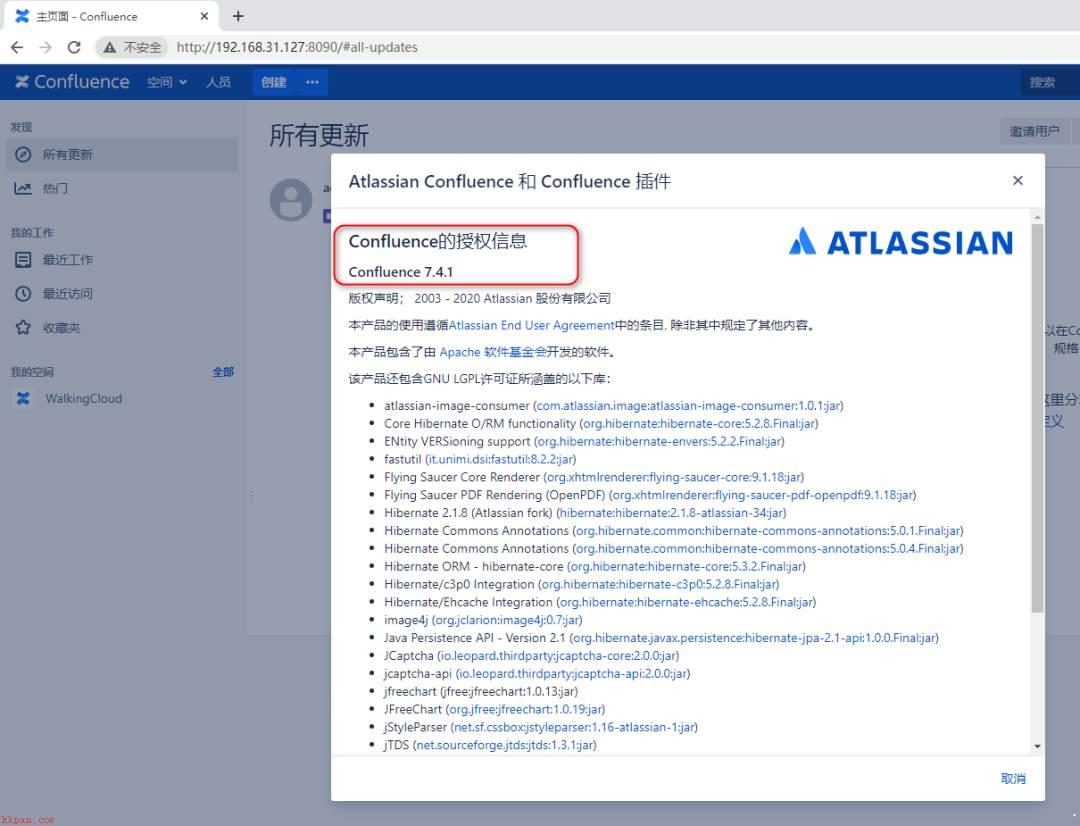1080x826 pixels.
Task: Click the Confluence 7.4.1 version text
Action: click(x=401, y=272)
